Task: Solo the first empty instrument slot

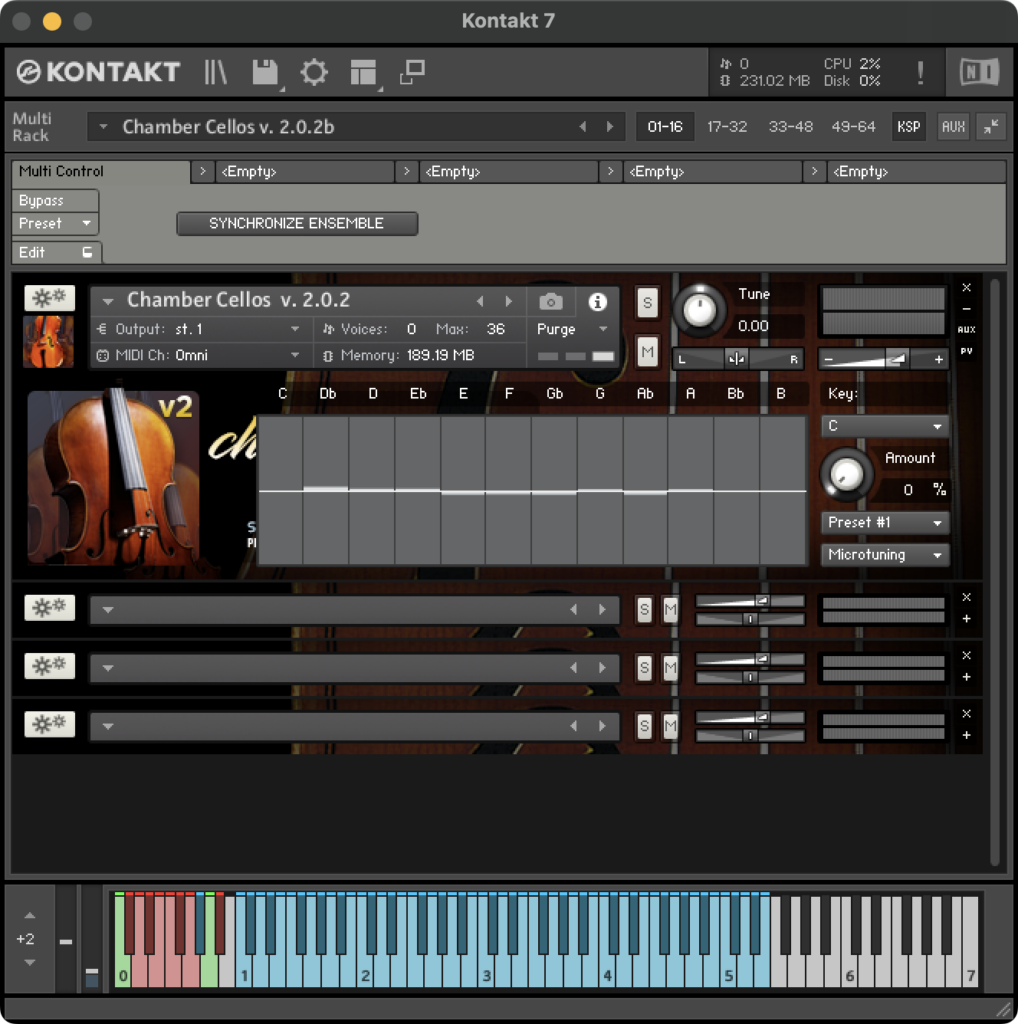Action: [x=644, y=609]
